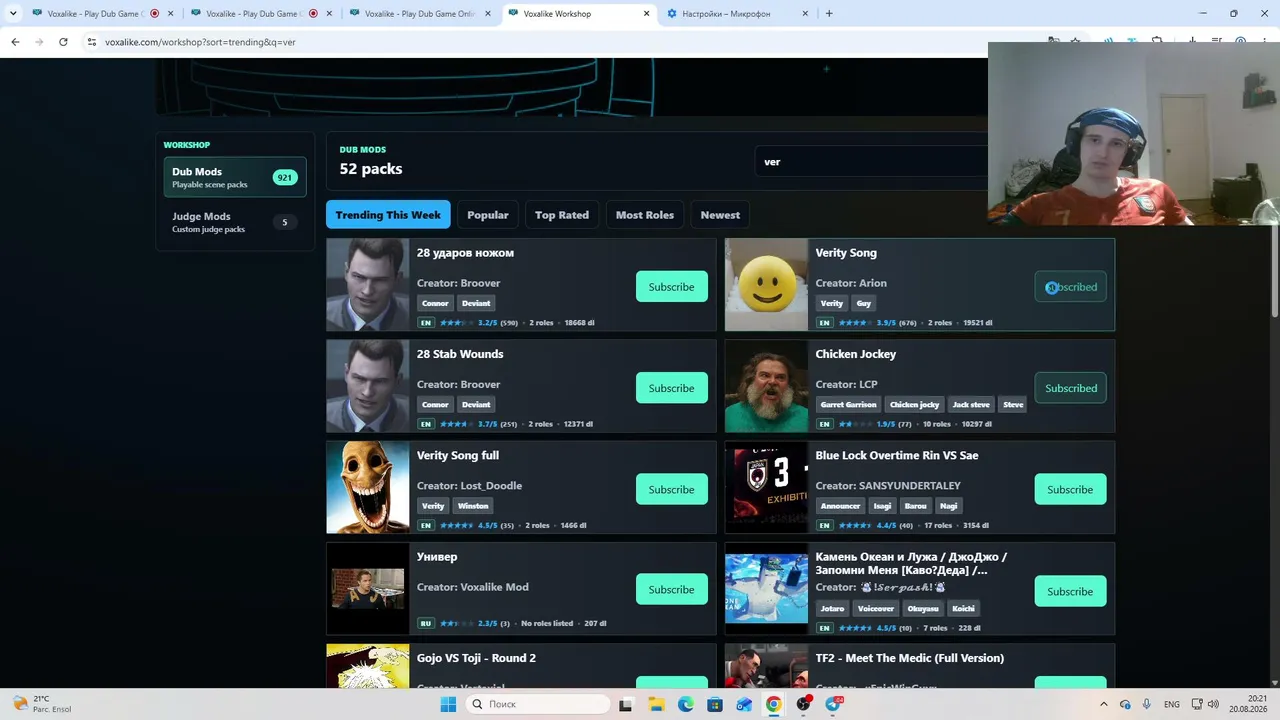Subscribe to Камень Океан и Лужа pack
Screen dimensions: 1280x720
click(1070, 591)
